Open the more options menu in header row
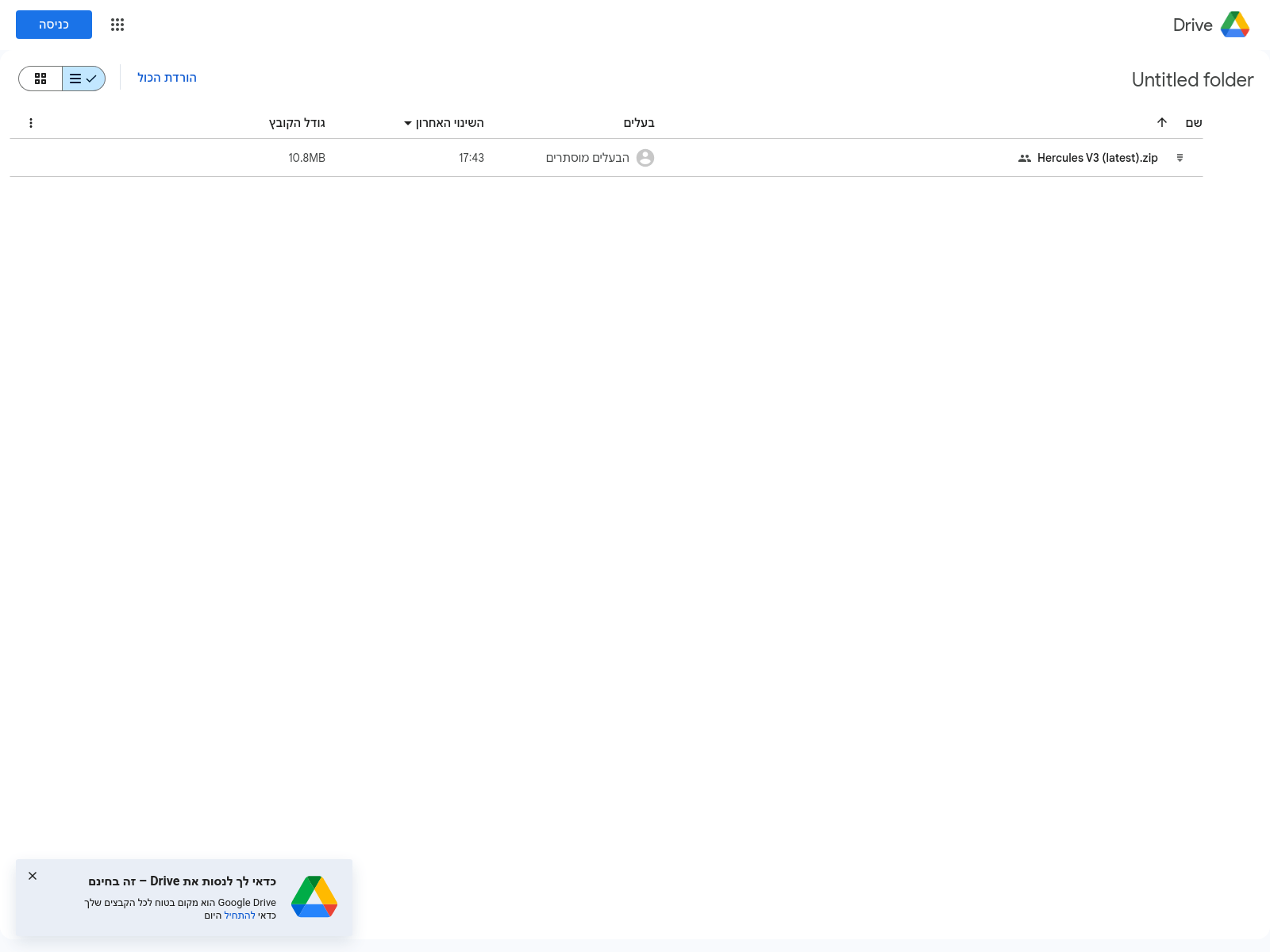The width and height of the screenshot is (1270, 952). point(31,123)
